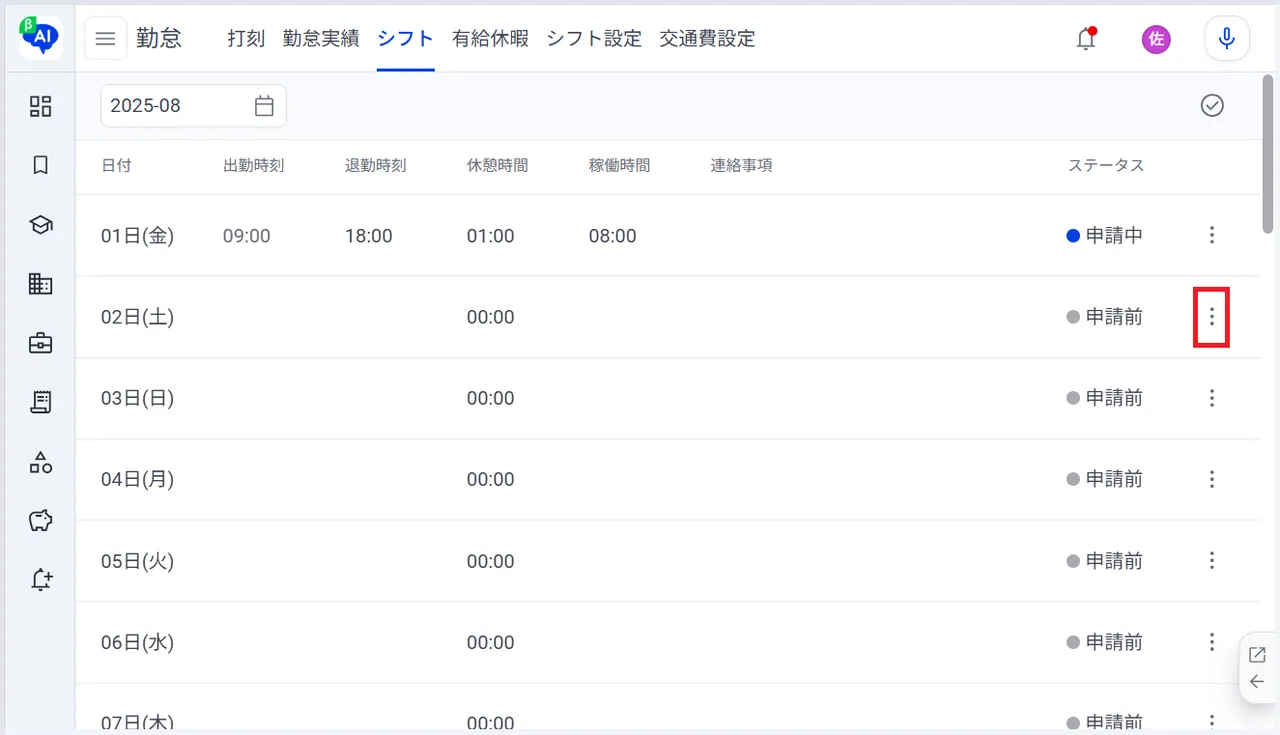The height and width of the screenshot is (735, 1280).
Task: Open three-dot menu for 02日(土) row
Action: pos(1212,316)
